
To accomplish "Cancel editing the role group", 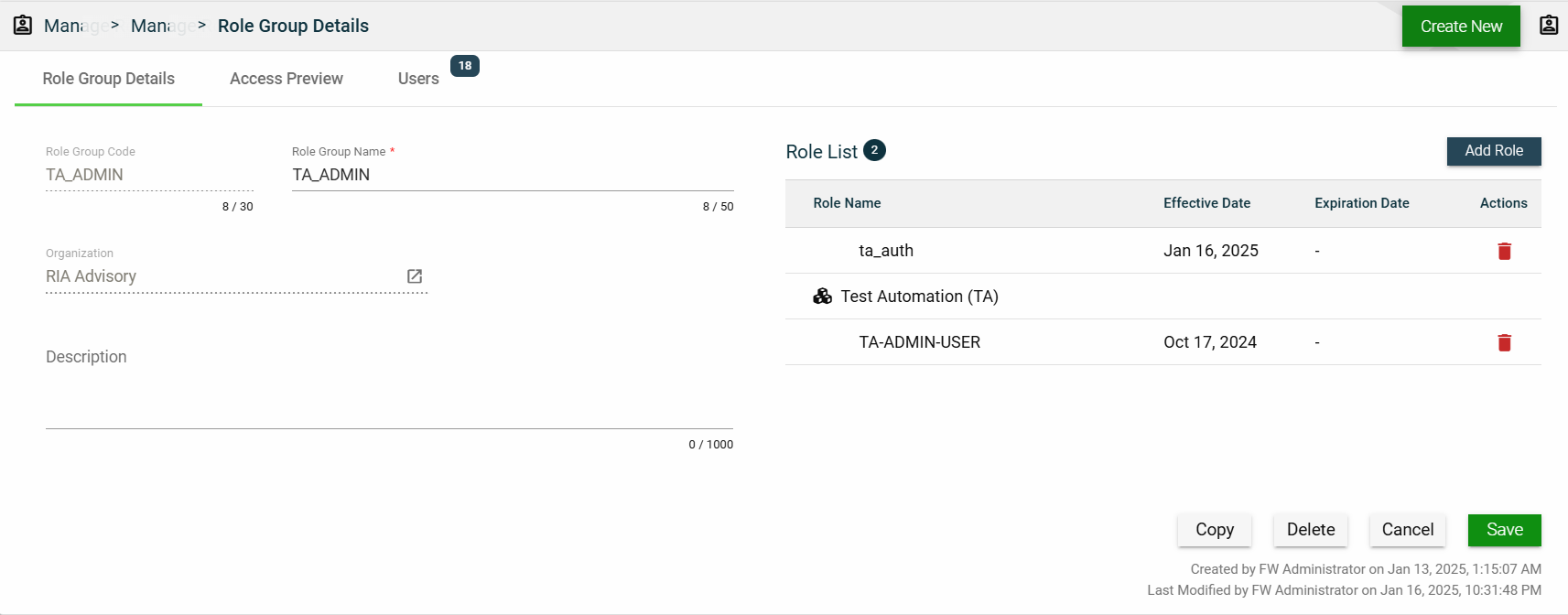I will (x=1407, y=530).
